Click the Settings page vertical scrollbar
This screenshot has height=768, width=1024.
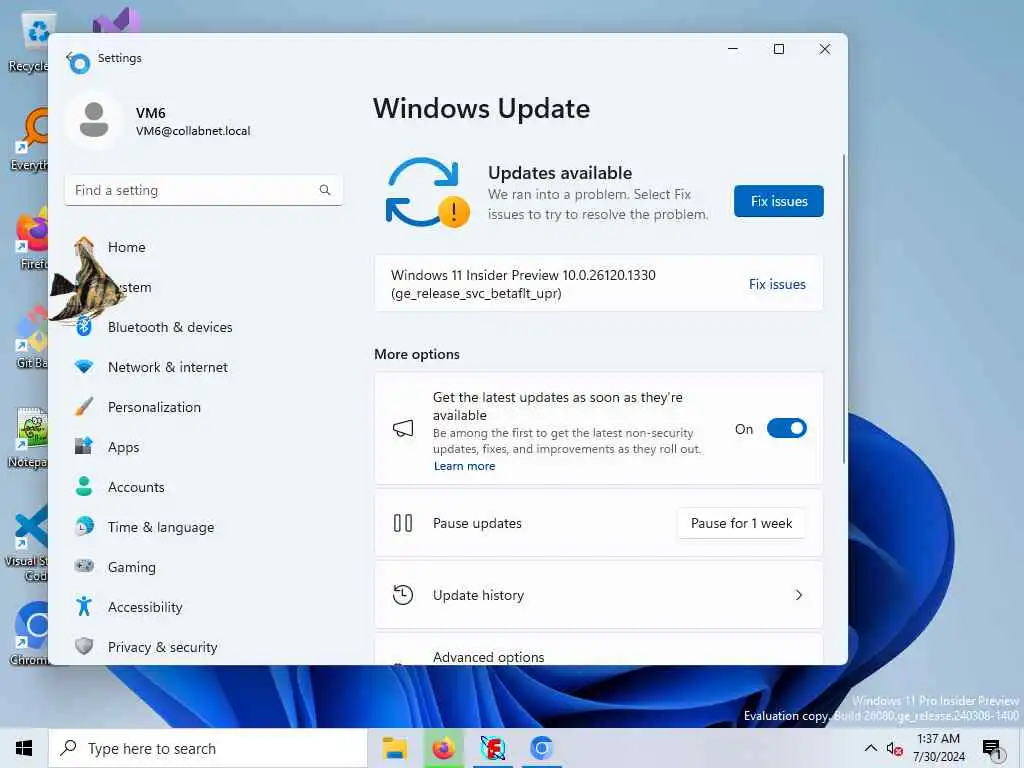click(x=843, y=308)
